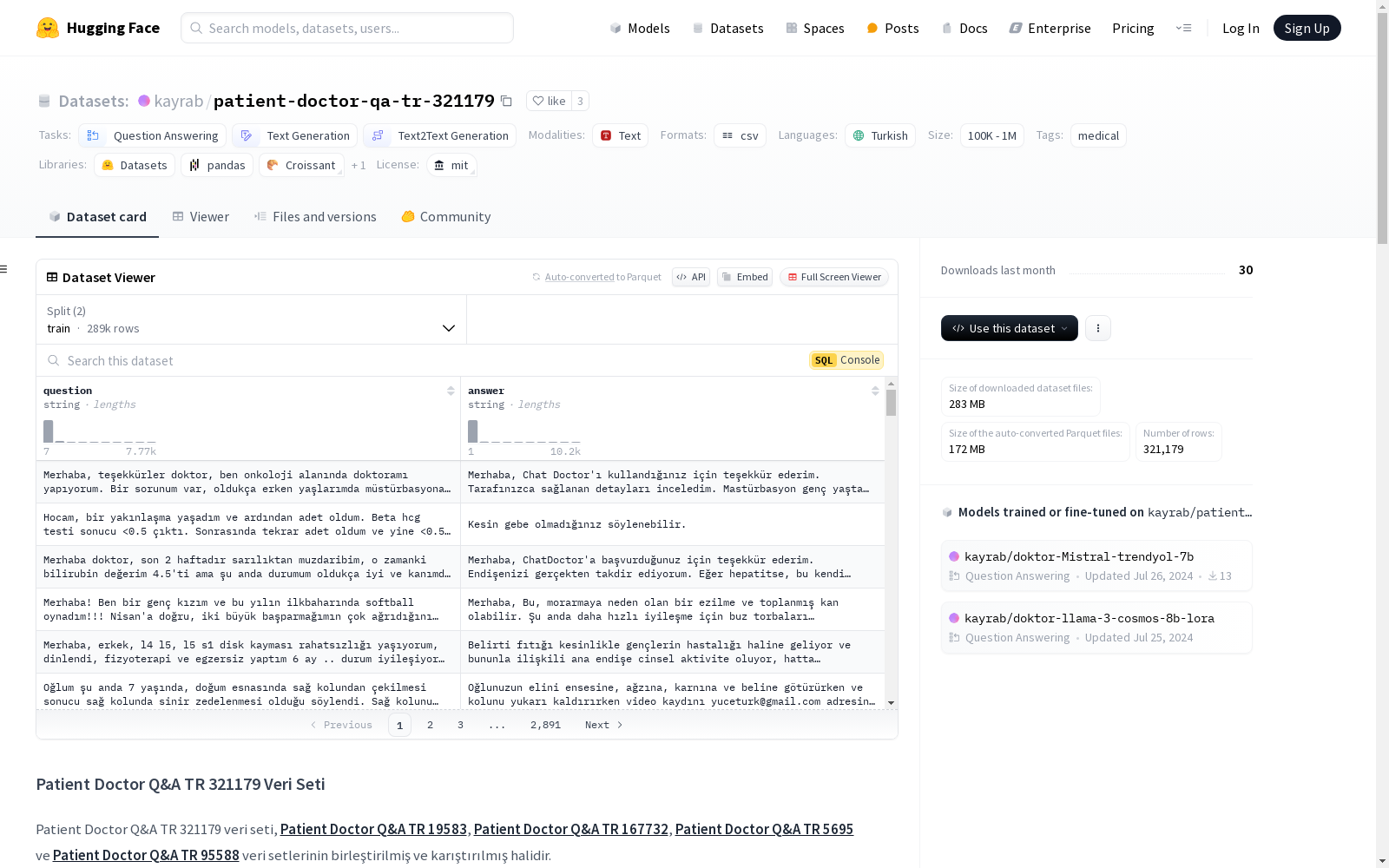Select the Dataset card tab

point(97,217)
